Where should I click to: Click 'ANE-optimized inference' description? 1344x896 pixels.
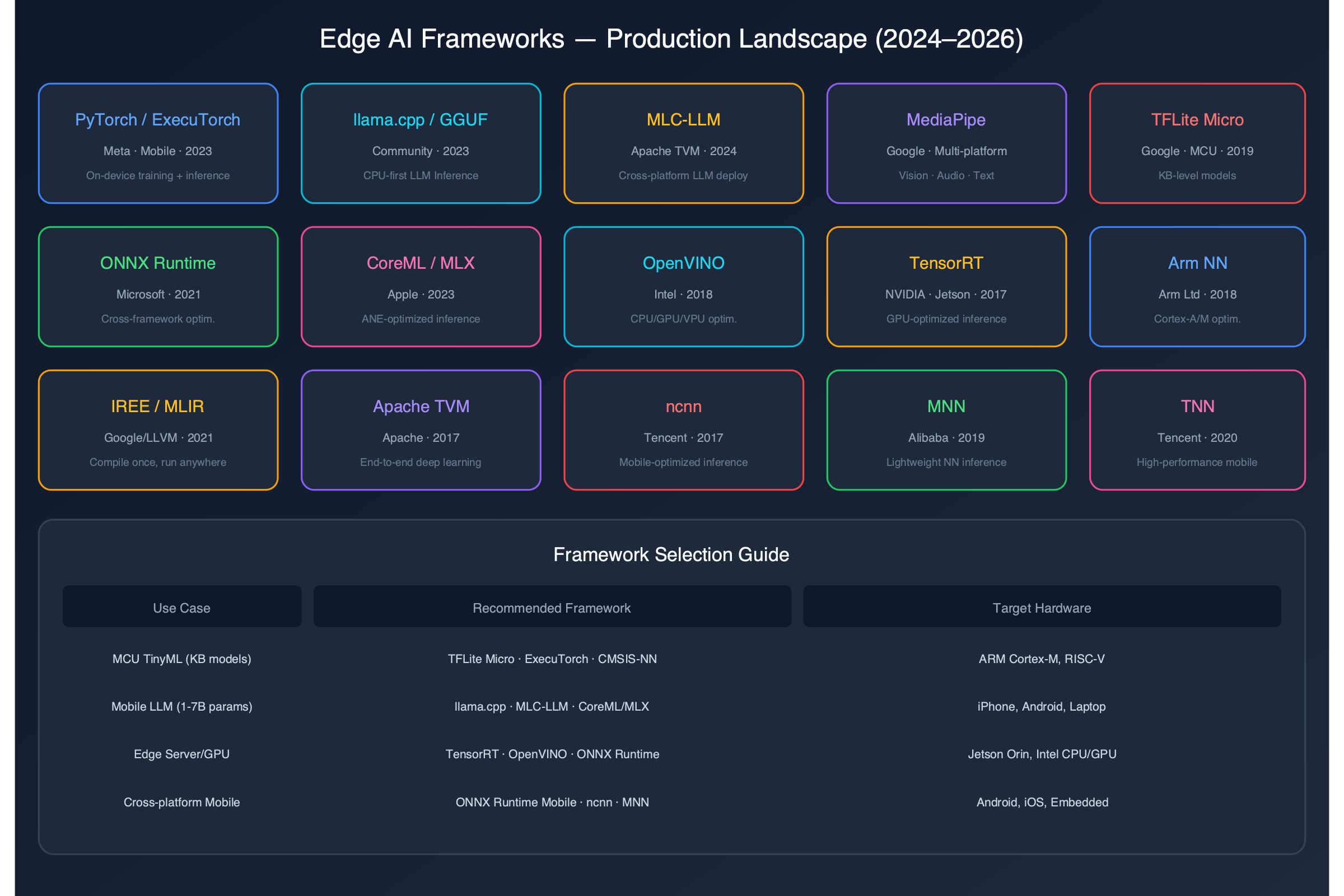click(421, 319)
